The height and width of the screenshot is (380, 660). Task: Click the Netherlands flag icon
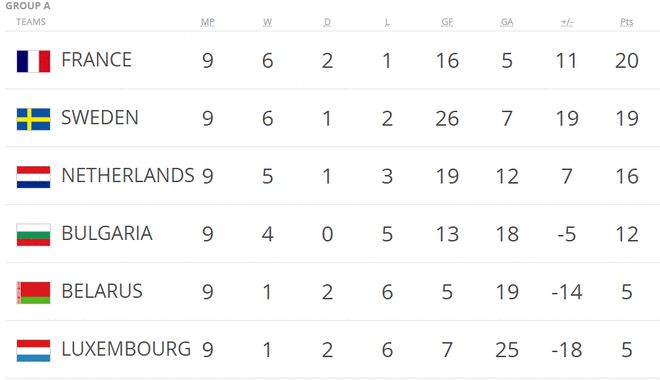tap(33, 177)
